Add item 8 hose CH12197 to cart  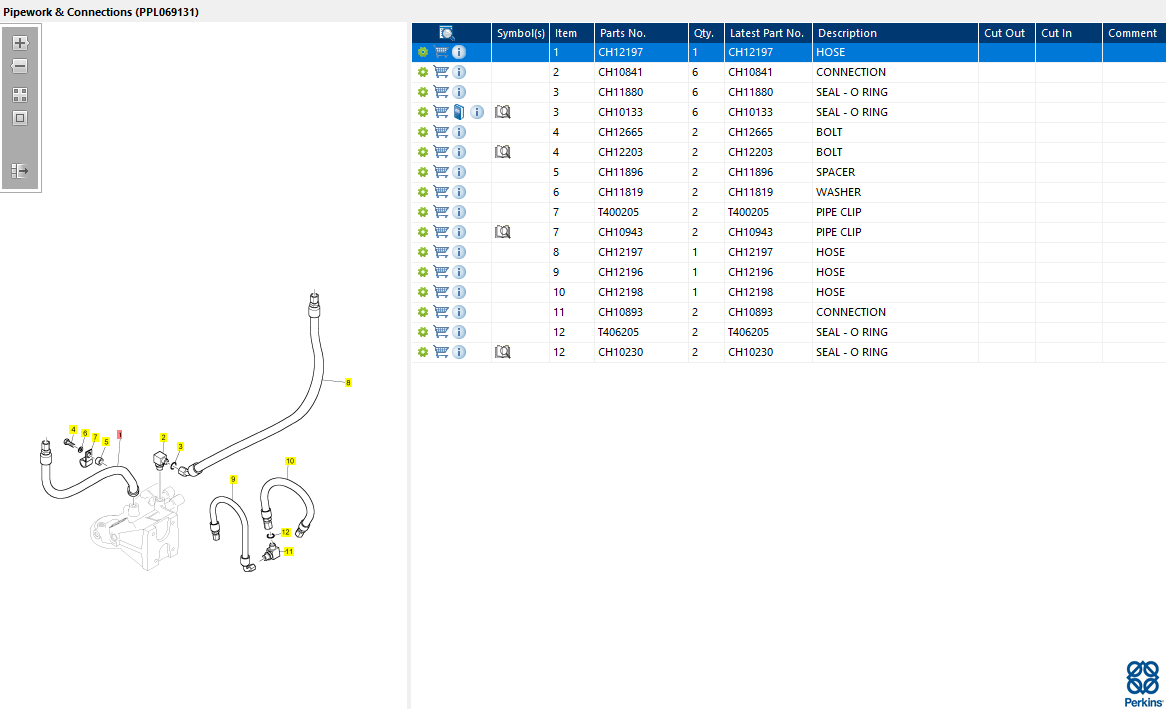coord(441,252)
